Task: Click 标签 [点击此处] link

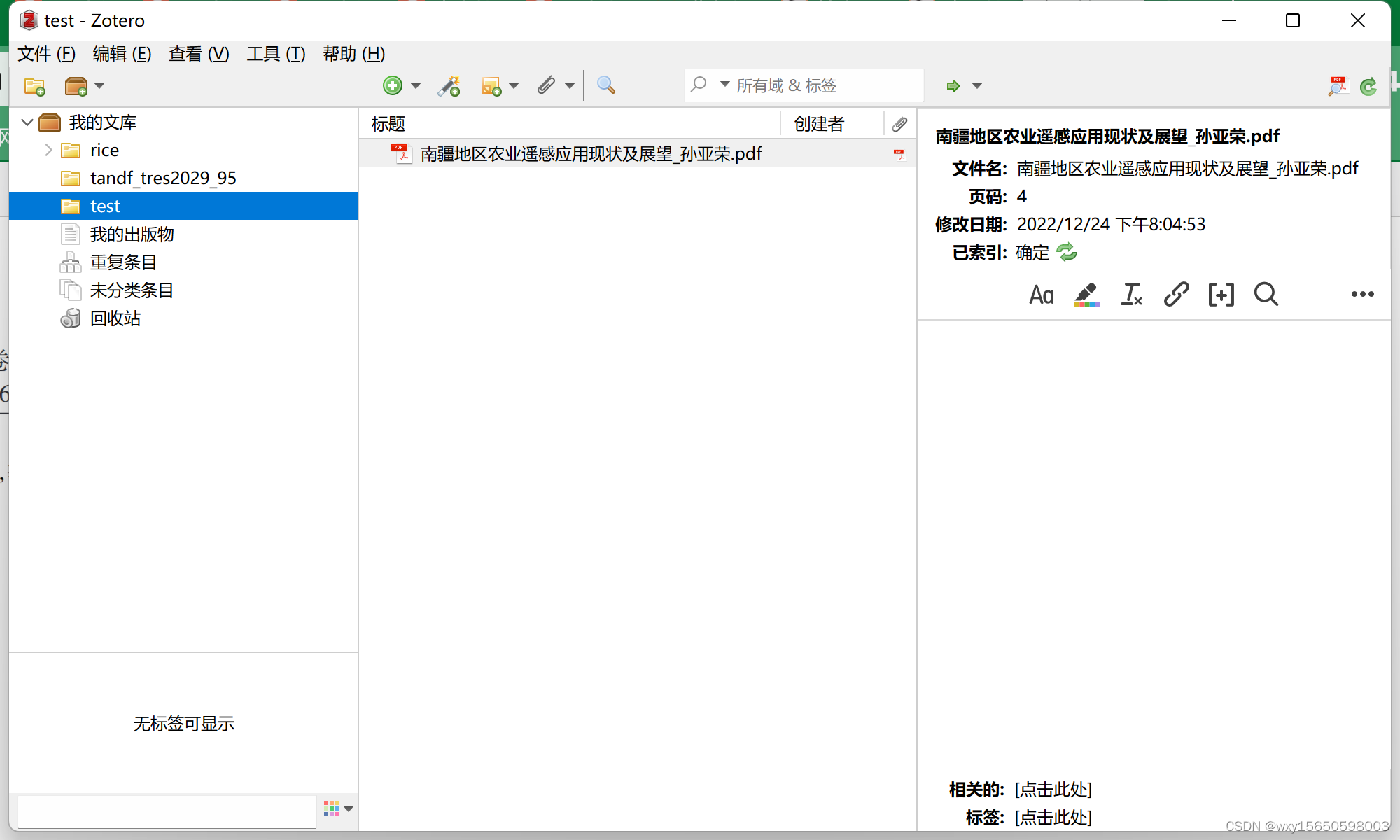Action: point(1053,818)
